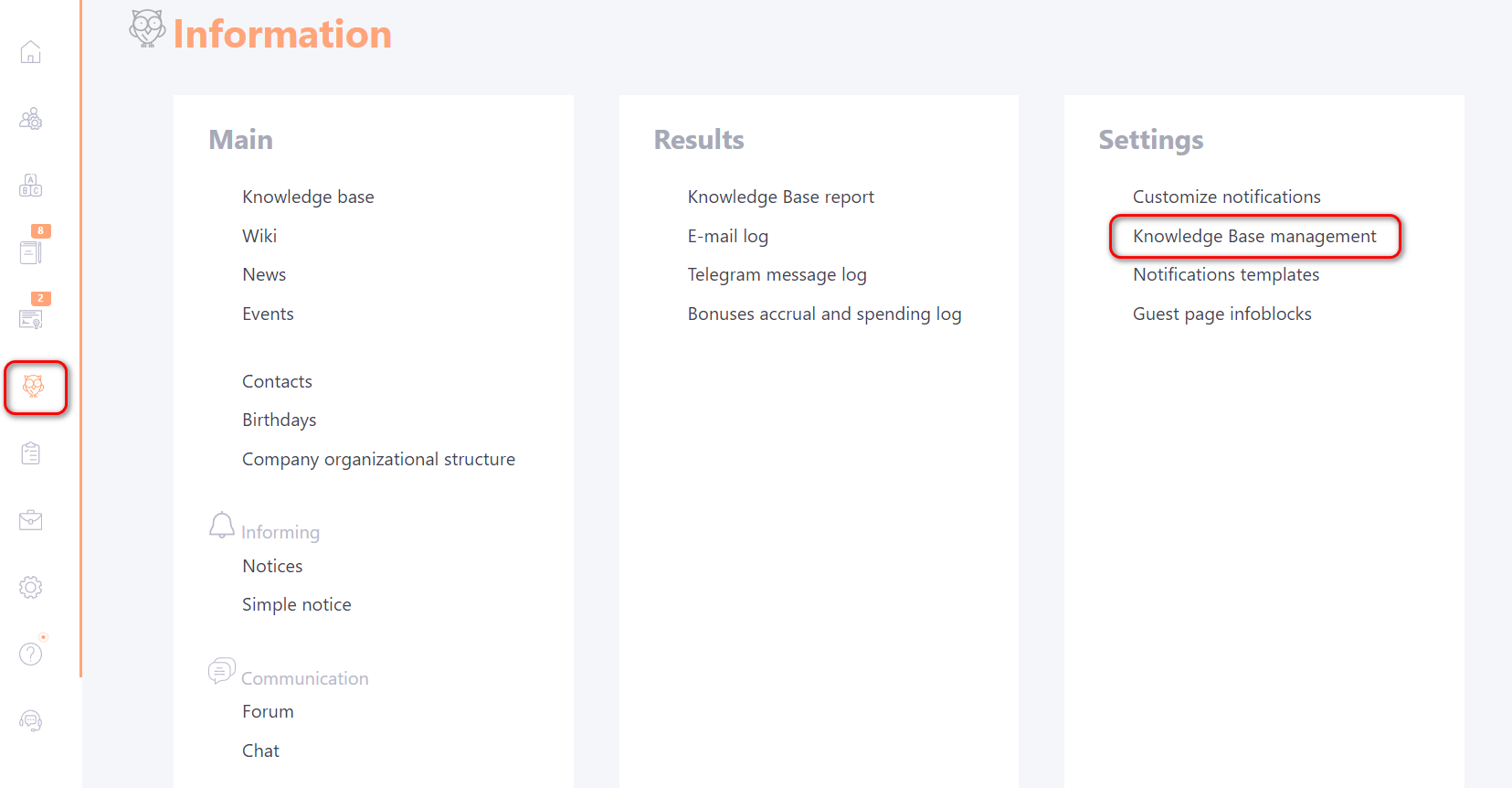Image resolution: width=1512 pixels, height=788 pixels.
Task: Click the question mark help icon
Action: (31, 654)
